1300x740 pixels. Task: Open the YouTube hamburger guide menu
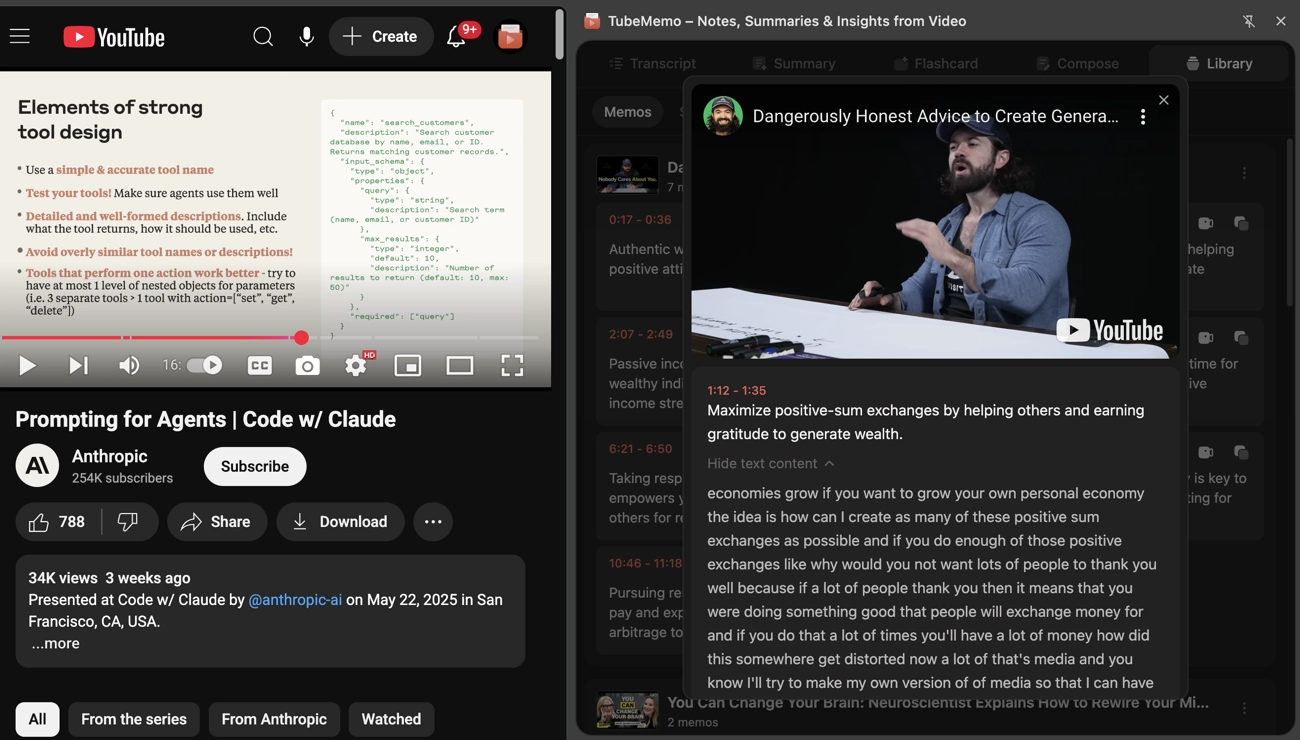coord(20,37)
